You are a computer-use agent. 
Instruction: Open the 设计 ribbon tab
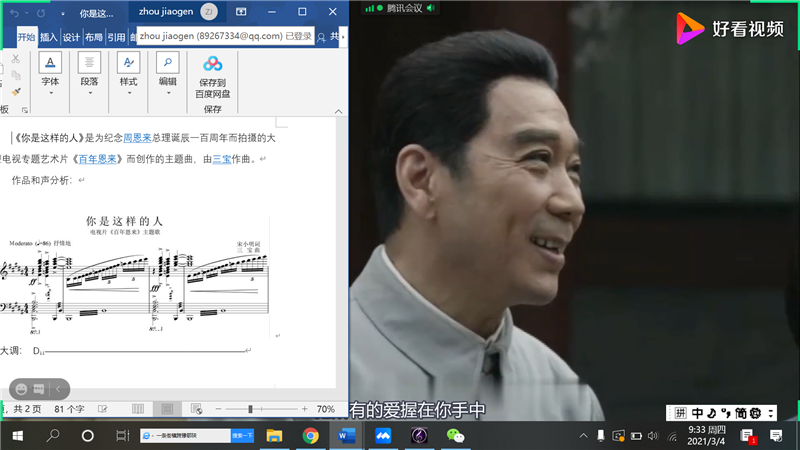71,37
